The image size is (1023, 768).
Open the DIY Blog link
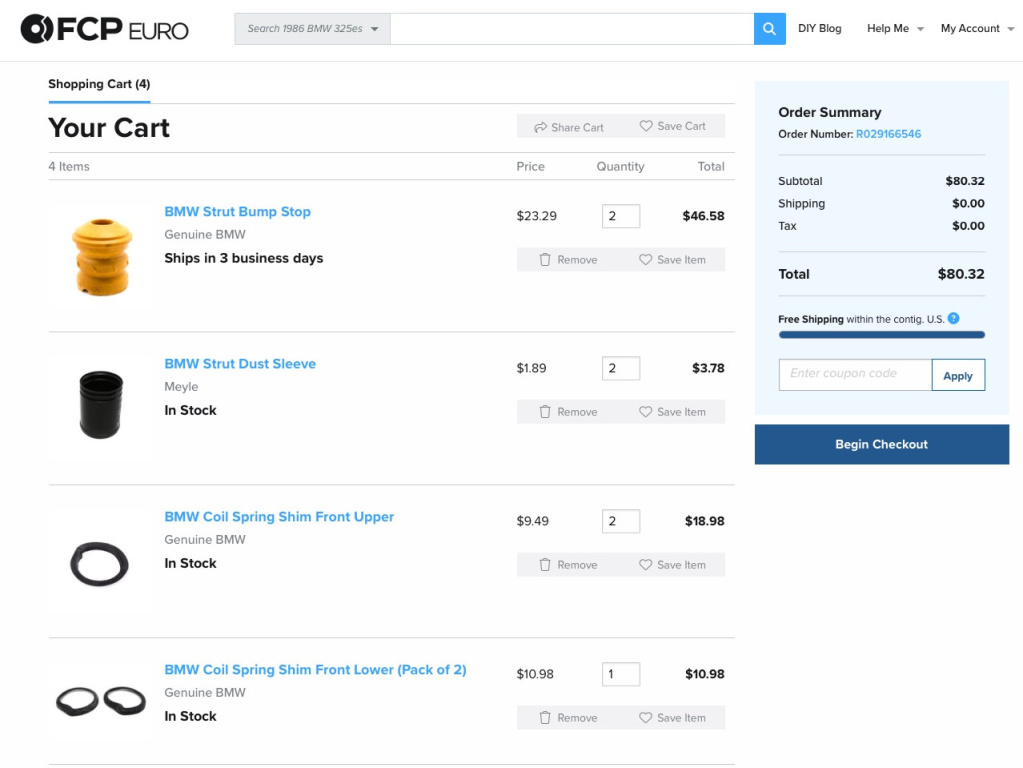coord(819,29)
